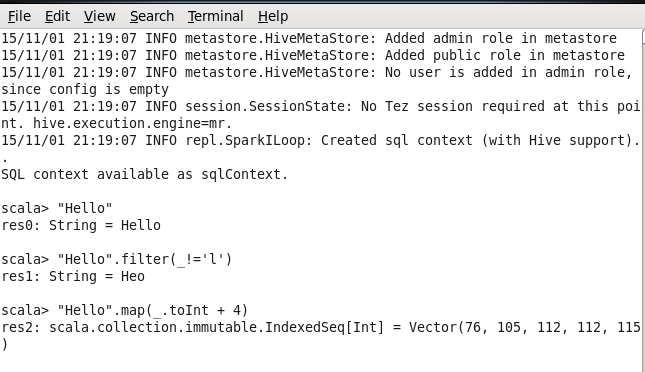The image size is (645, 372).
Task: Click the "SQL context available as sqlContext." line
Action: (x=144, y=174)
